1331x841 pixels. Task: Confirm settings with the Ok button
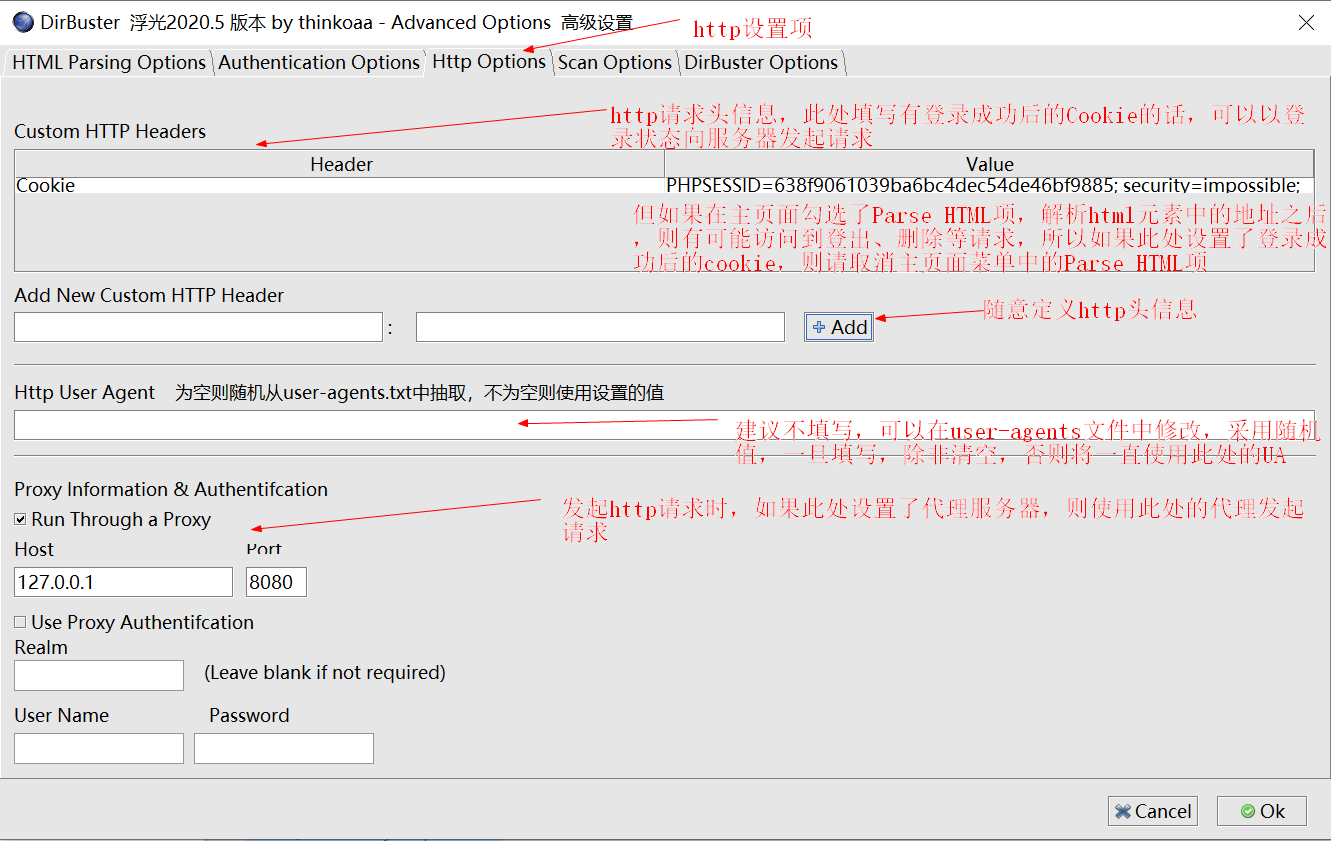coord(1262,811)
